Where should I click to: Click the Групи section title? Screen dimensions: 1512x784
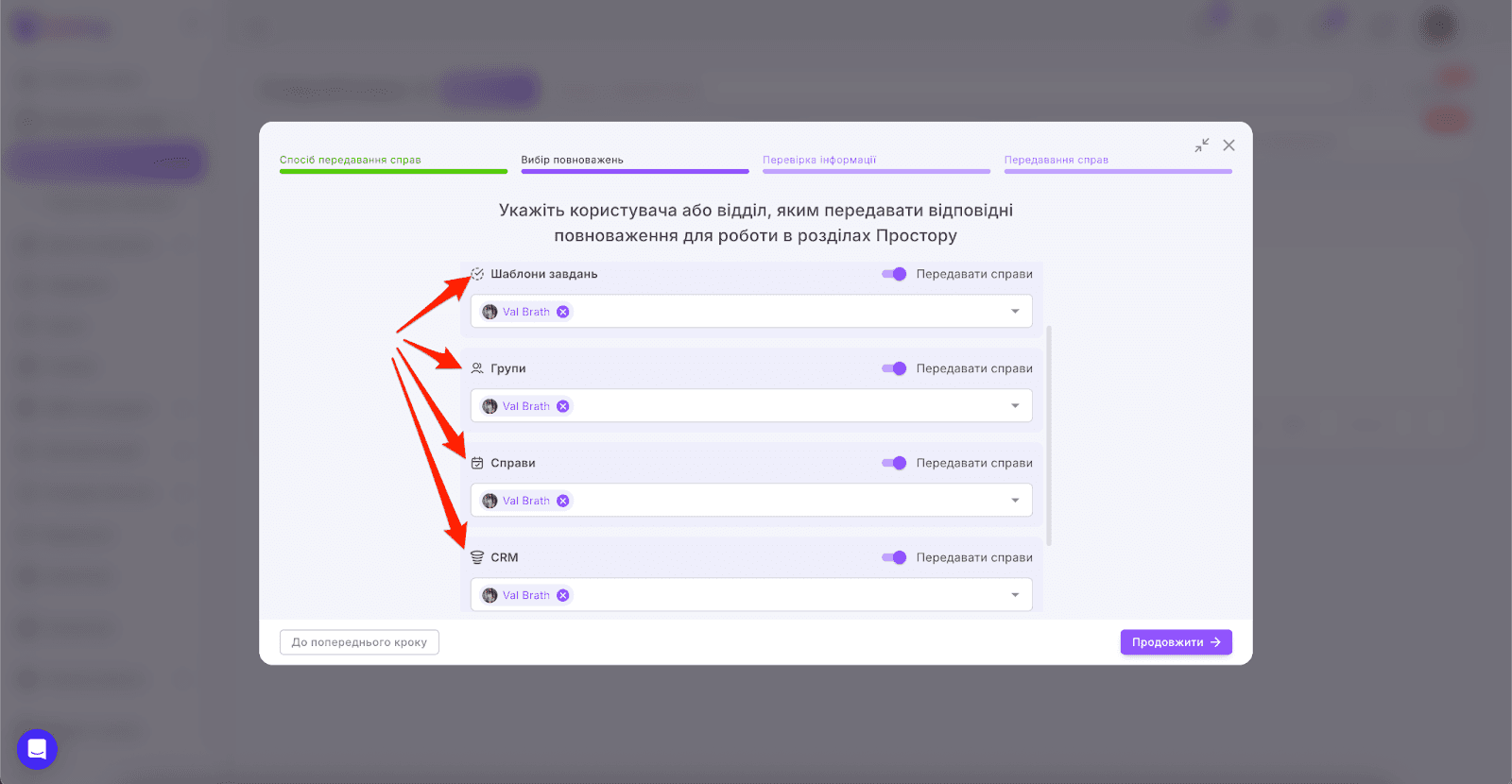[508, 368]
